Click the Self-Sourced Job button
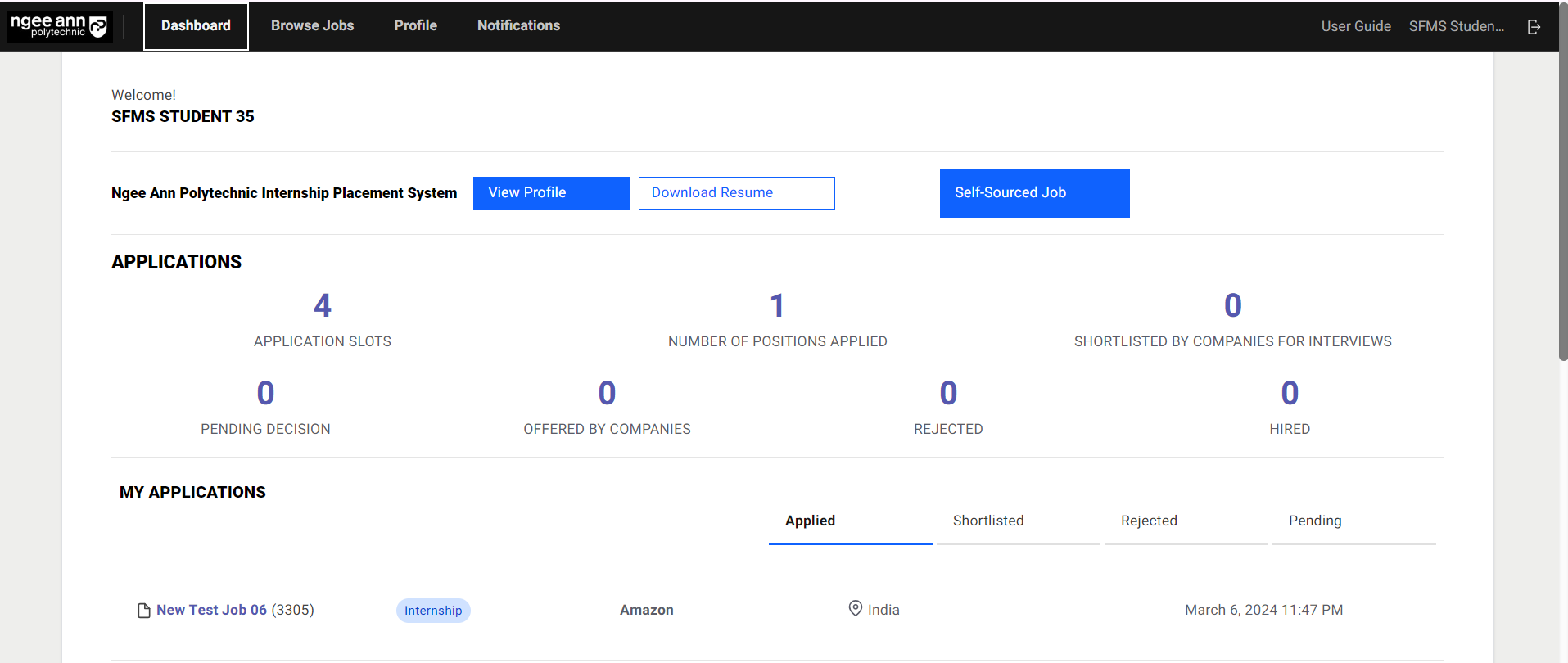The width and height of the screenshot is (1568, 663). tap(1034, 193)
